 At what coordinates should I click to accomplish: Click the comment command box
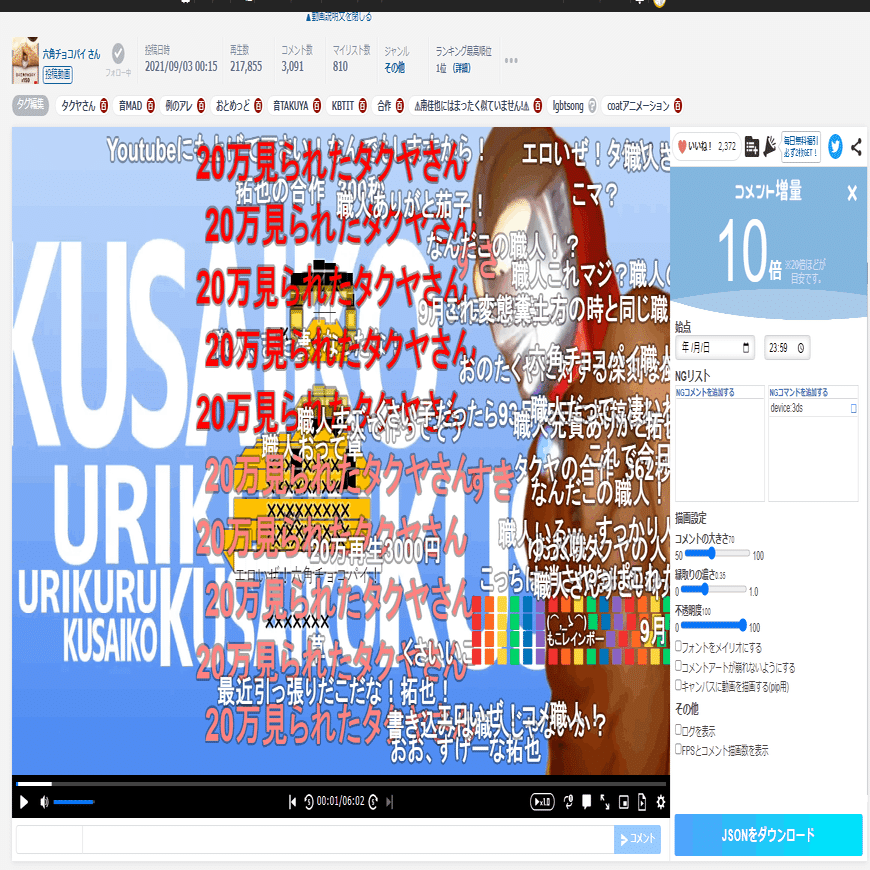(x=49, y=839)
